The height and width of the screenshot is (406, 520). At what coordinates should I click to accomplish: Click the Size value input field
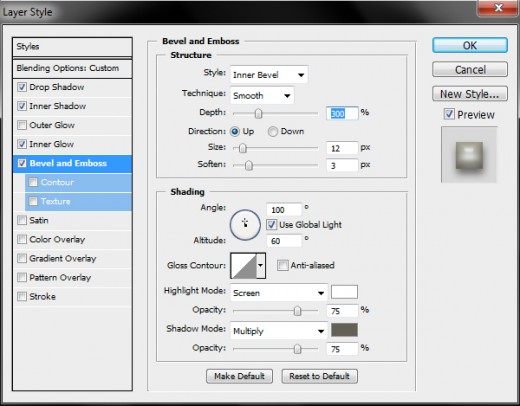click(342, 148)
